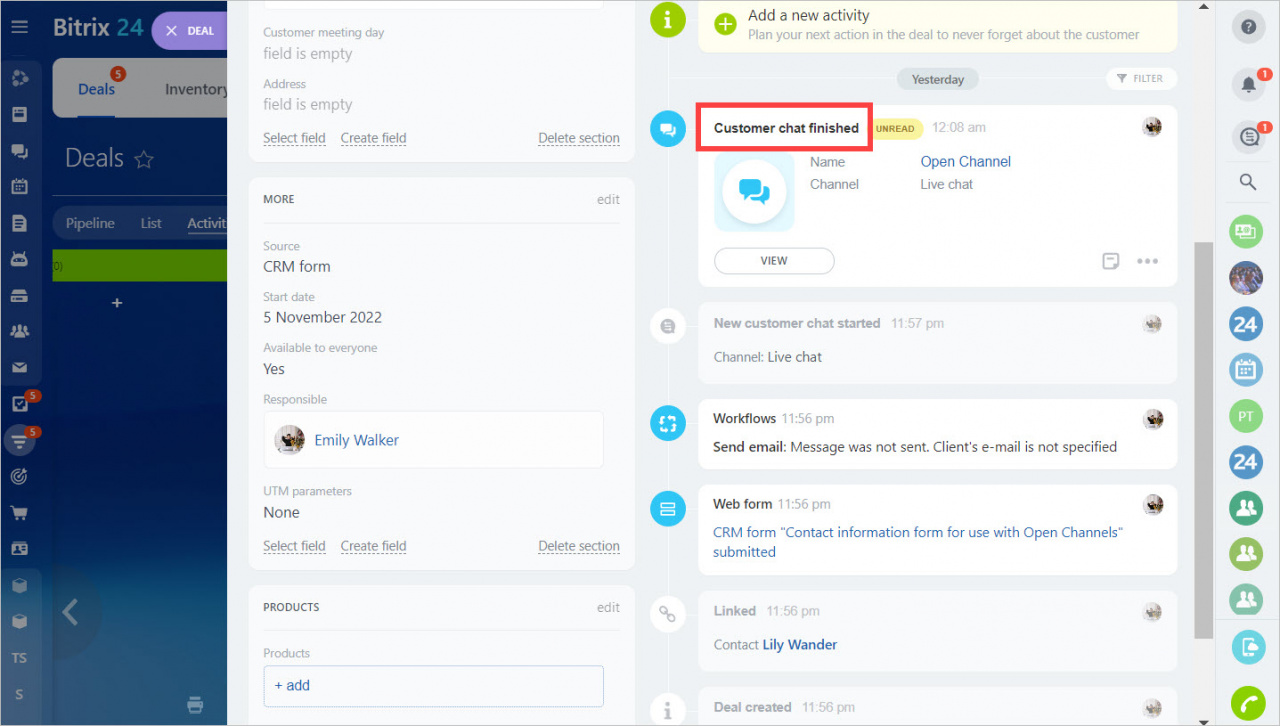Add a note to the chat activity
The height and width of the screenshot is (726, 1280).
1111,261
